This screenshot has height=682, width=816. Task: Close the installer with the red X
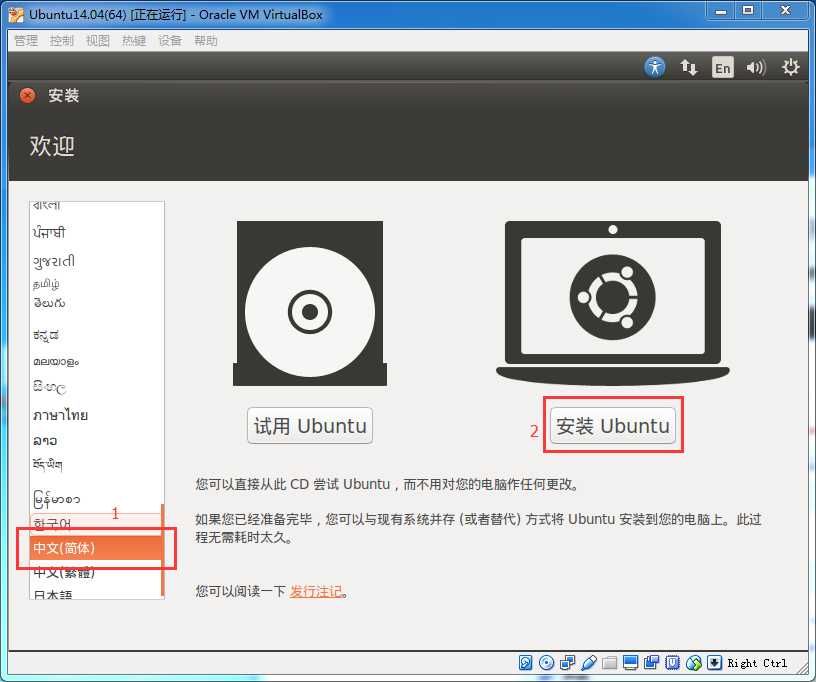(27, 95)
